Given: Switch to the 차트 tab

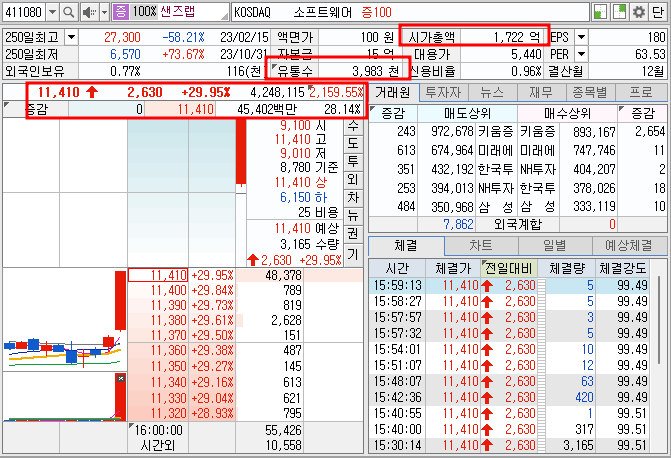Looking at the screenshot, I should [x=481, y=246].
